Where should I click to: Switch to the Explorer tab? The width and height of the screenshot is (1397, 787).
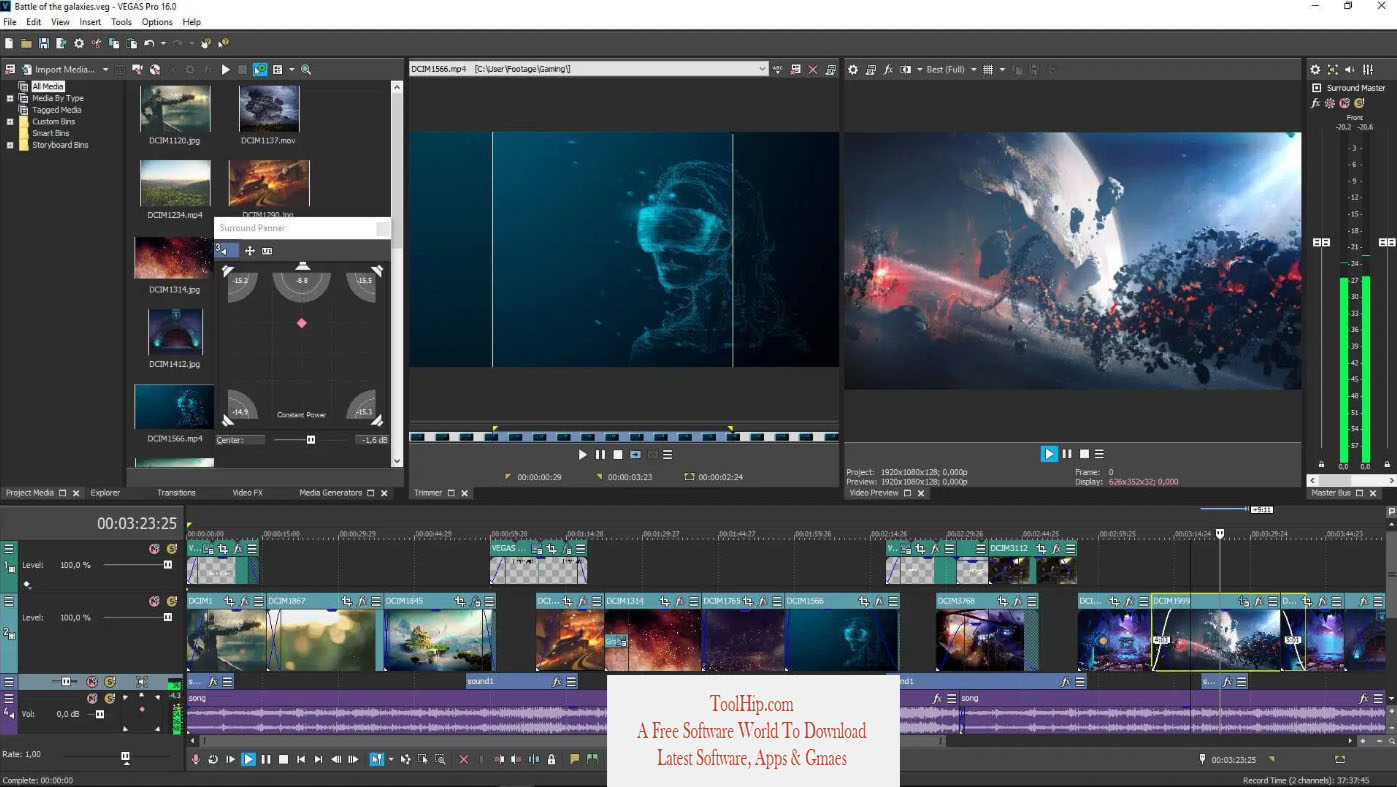(x=105, y=493)
